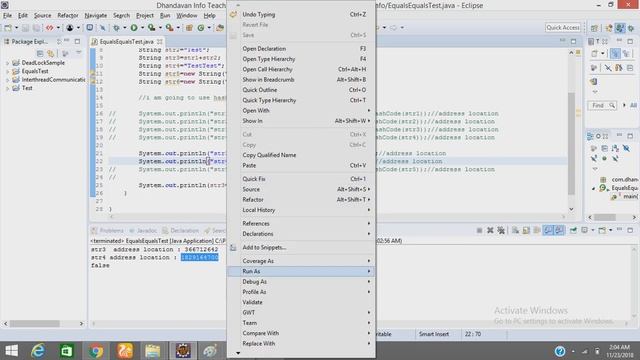Toggle Show Console on Standard Out change
This screenshot has width=640, height=360.
[548, 230]
